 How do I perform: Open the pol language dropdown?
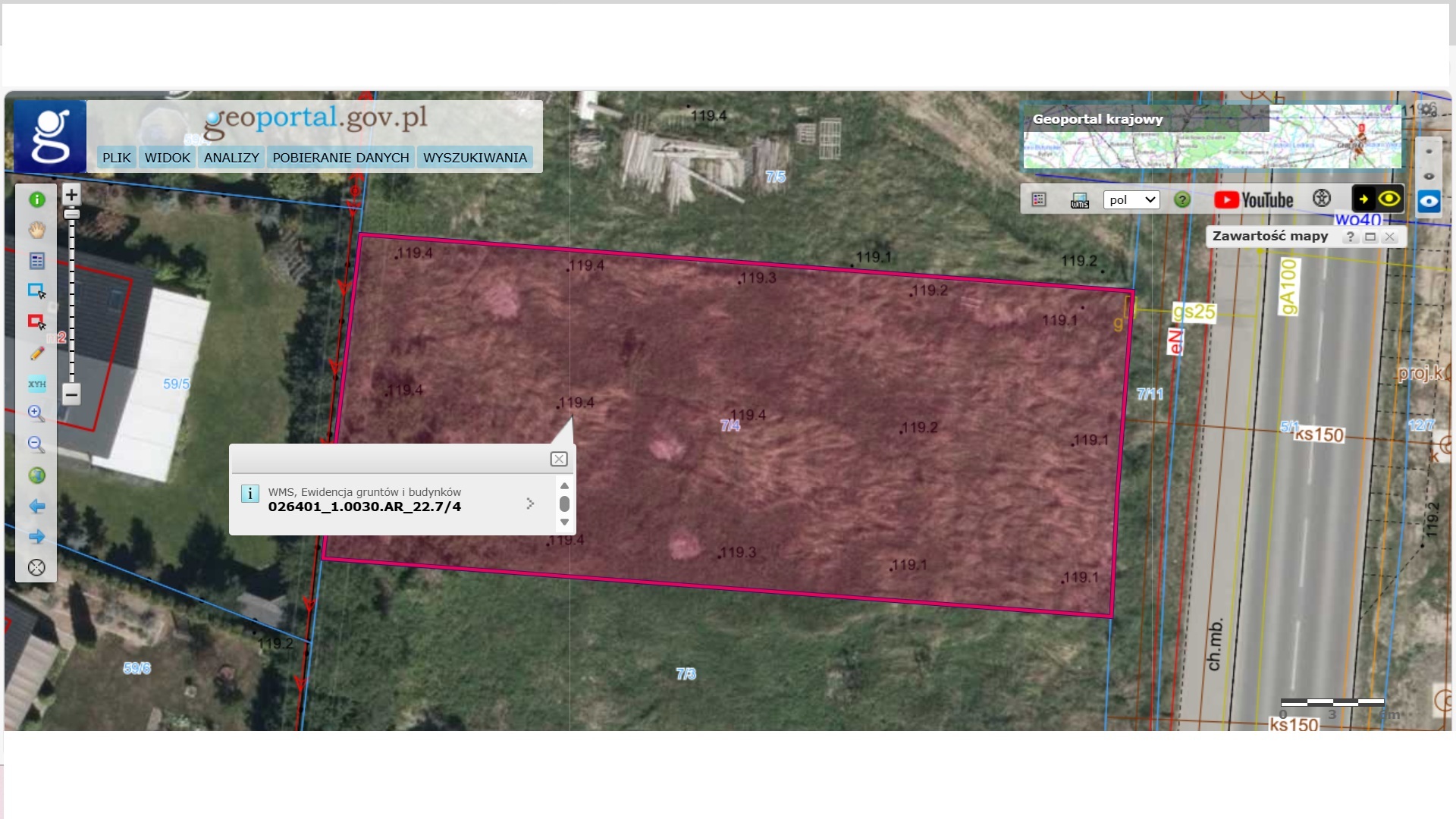(1131, 200)
